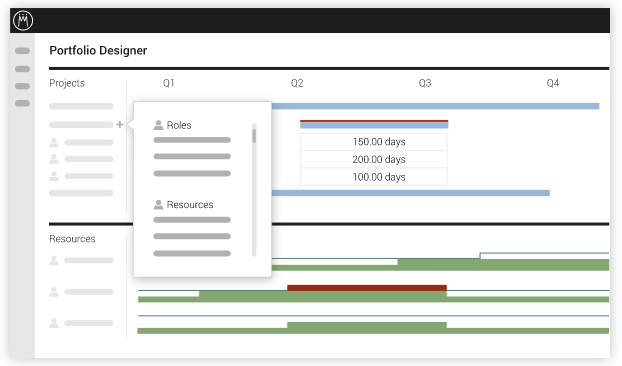The width and height of the screenshot is (622, 366).
Task: Click the Meisterplan logo in the top bar
Action: [x=23, y=20]
